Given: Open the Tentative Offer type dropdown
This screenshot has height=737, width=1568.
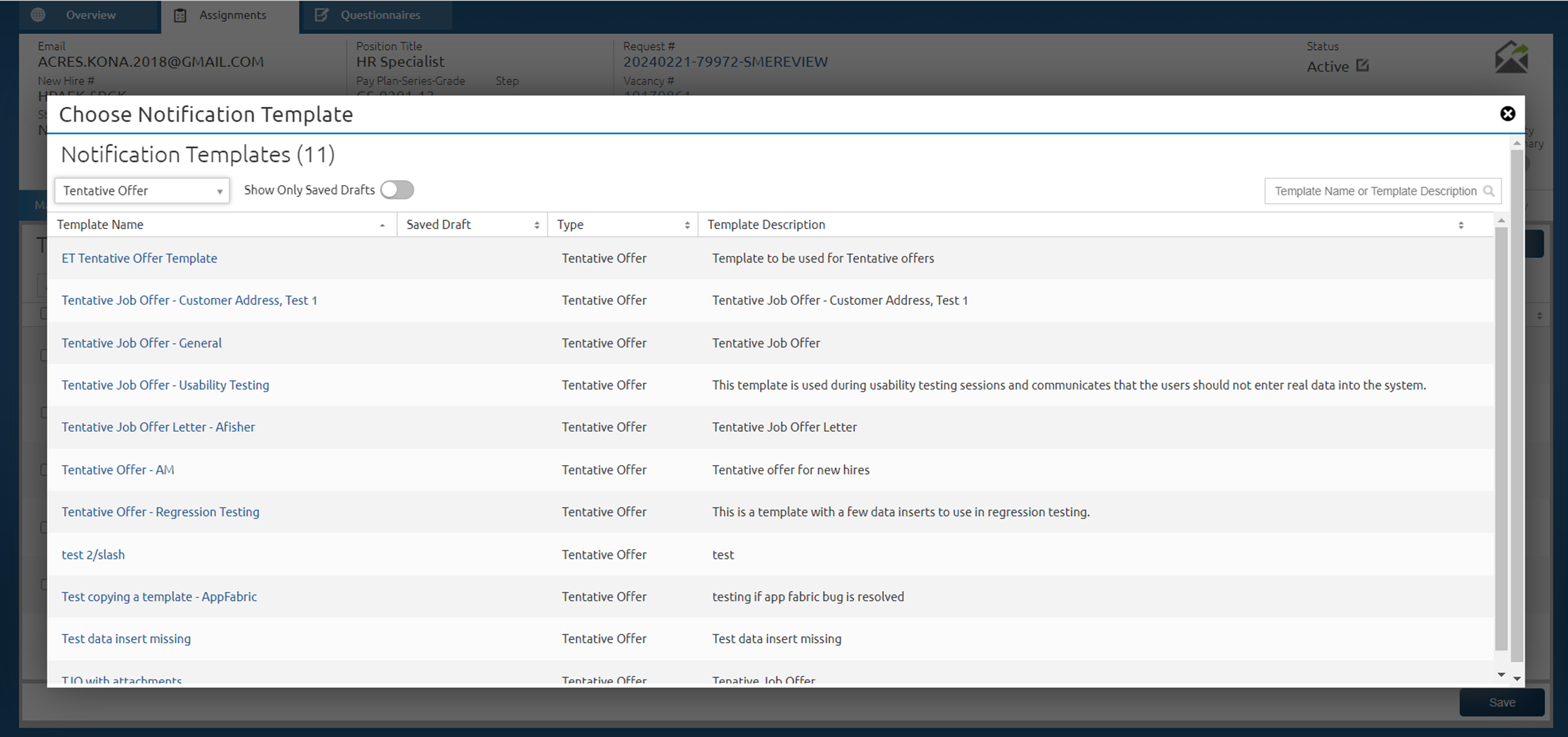Looking at the screenshot, I should point(142,191).
